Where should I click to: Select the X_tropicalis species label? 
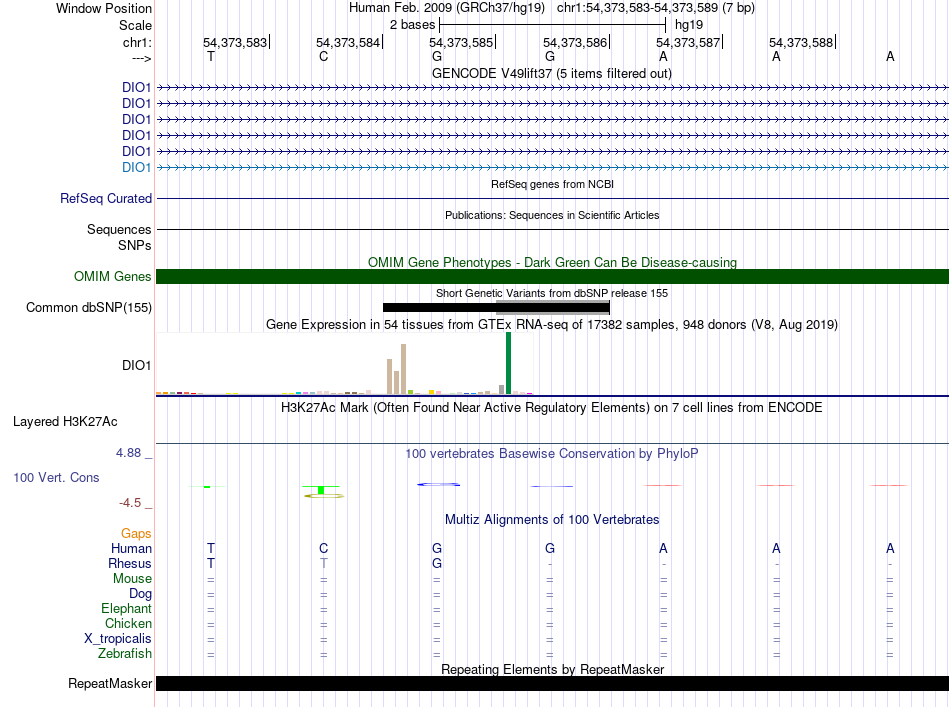pos(118,639)
